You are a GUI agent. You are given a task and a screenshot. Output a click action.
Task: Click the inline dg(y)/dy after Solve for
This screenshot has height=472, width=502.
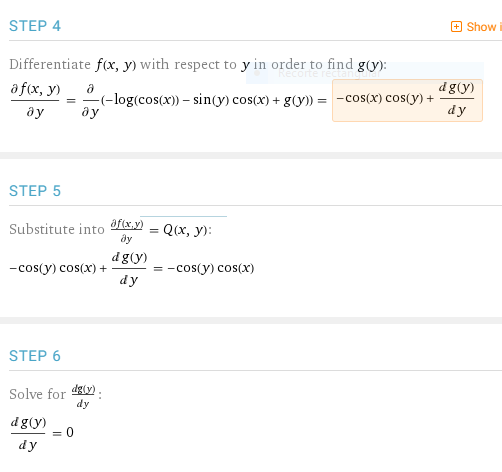click(x=84, y=396)
